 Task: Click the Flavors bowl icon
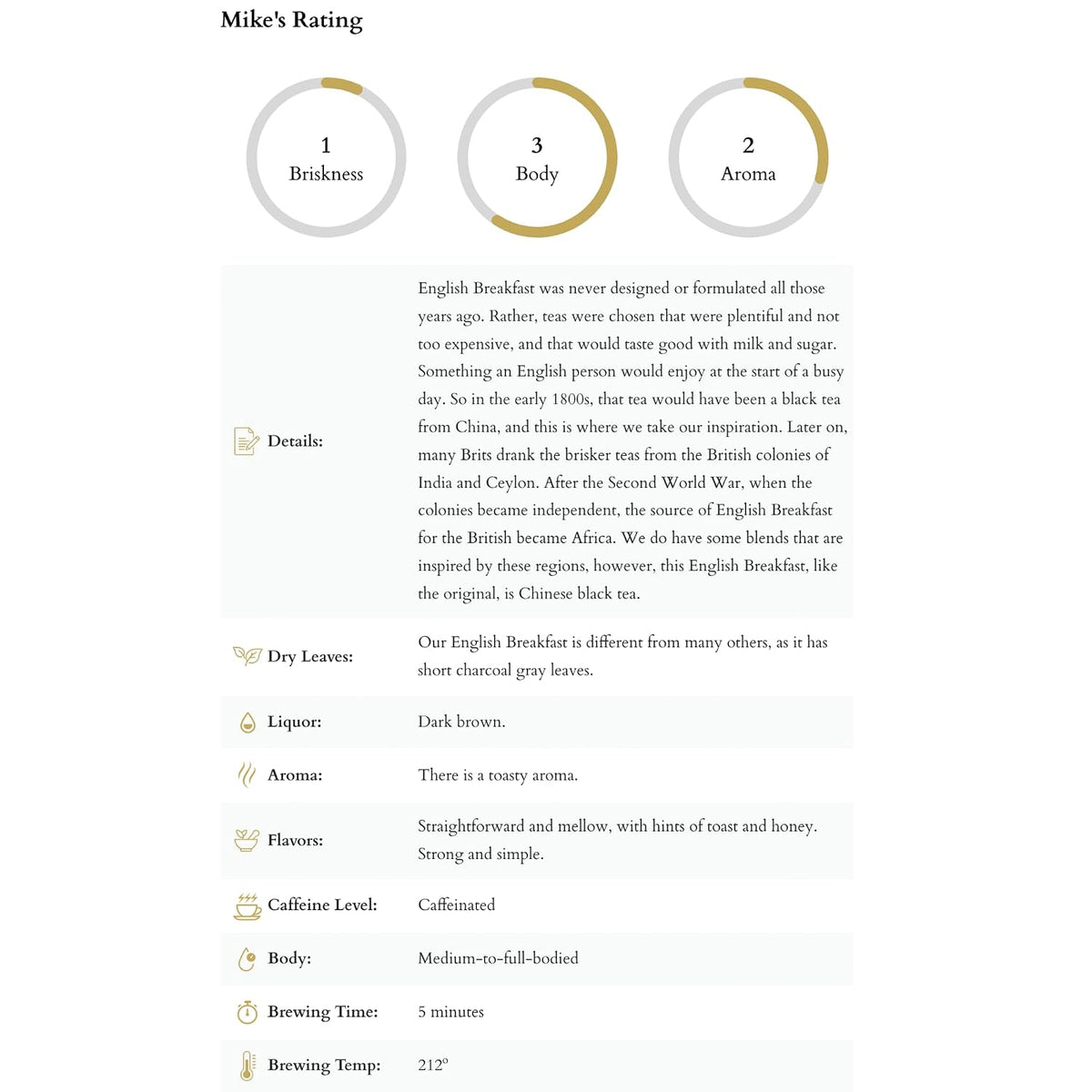coord(247,840)
